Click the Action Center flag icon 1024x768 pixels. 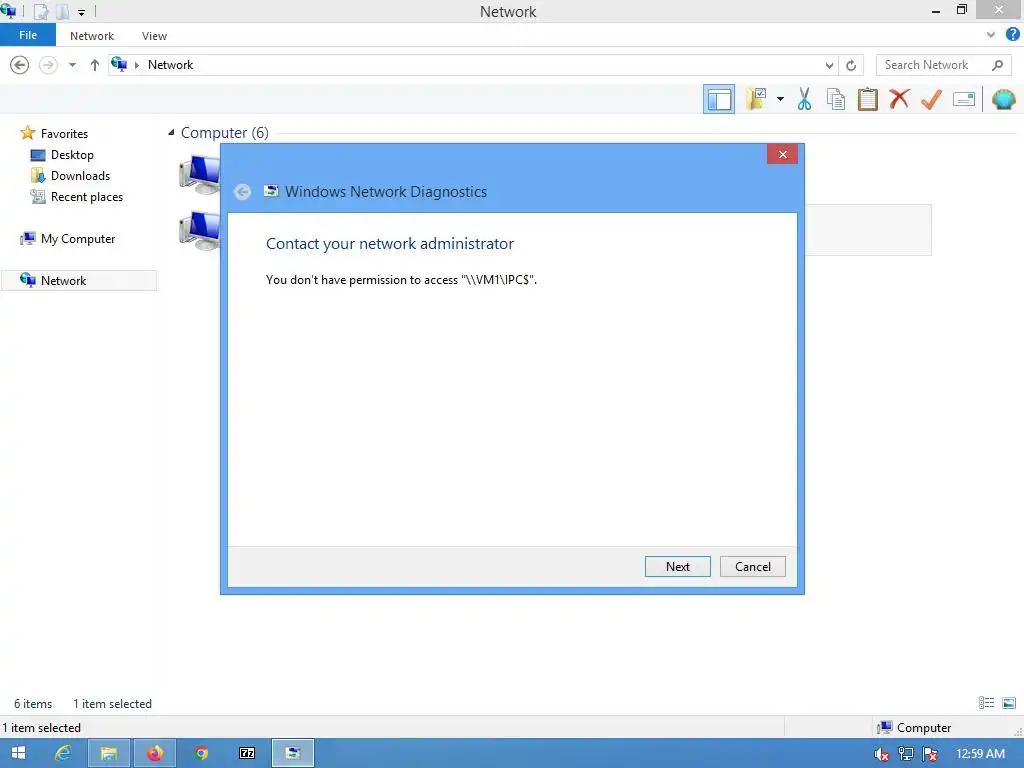pyautogui.click(x=930, y=754)
